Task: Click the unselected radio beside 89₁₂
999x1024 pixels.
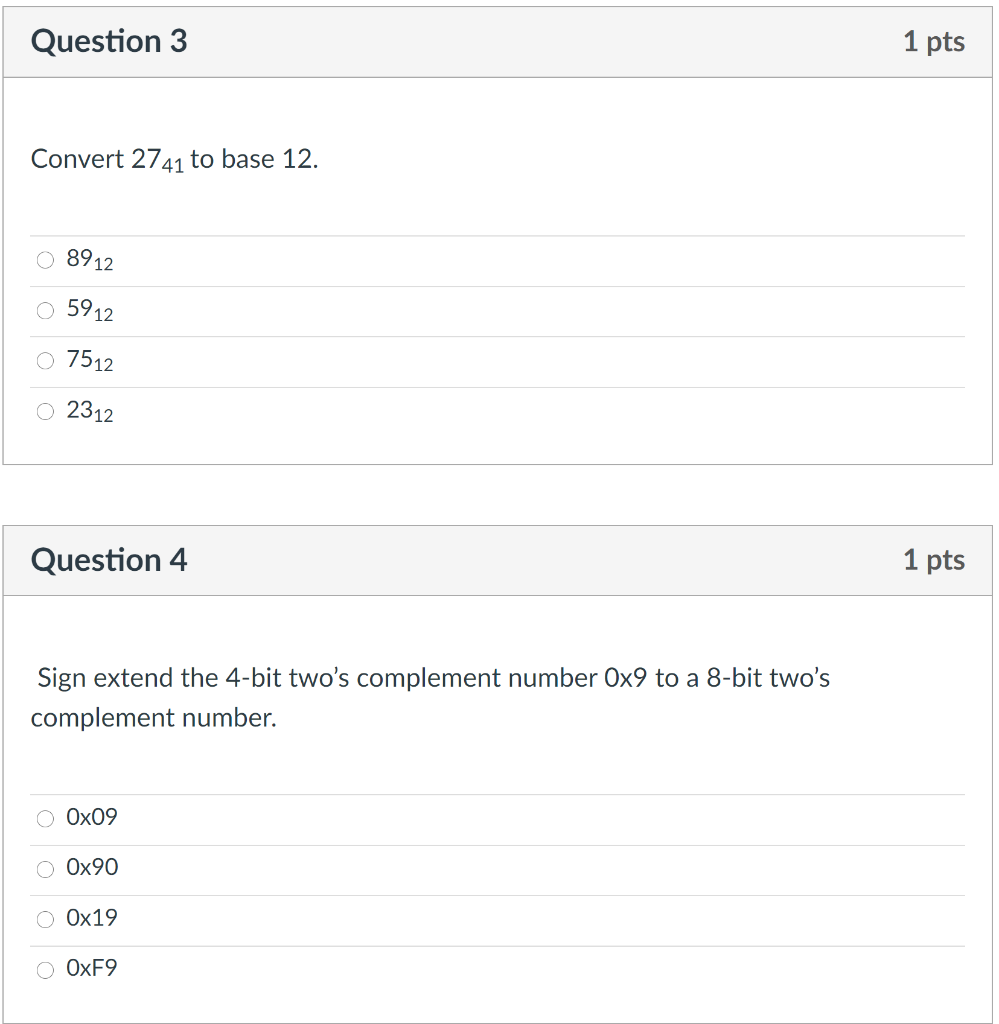Action: pos(45,260)
